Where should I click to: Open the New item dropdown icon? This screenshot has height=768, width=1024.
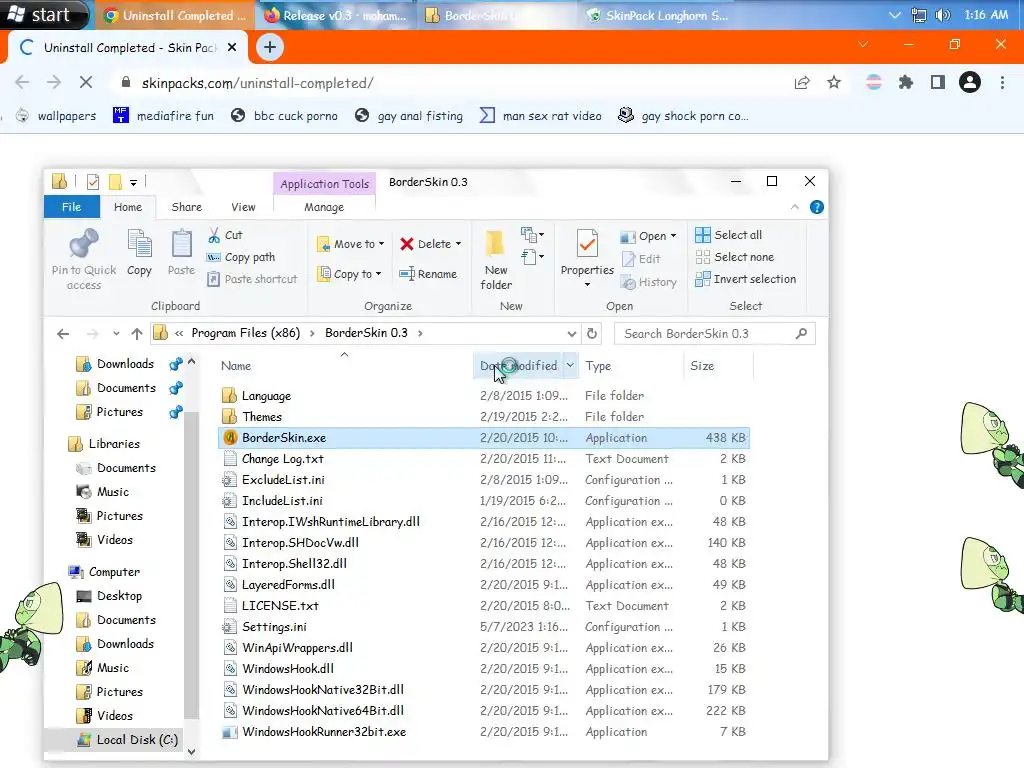(532, 234)
